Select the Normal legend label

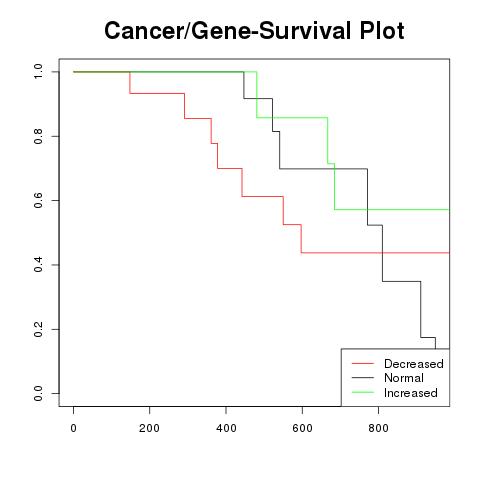pyautogui.click(x=404, y=378)
